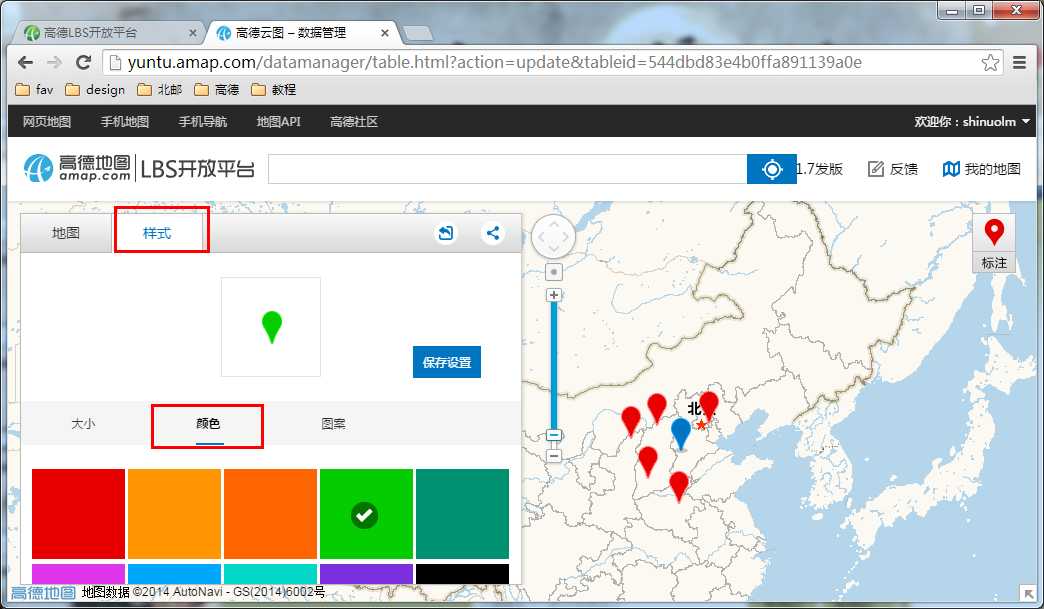Screen dimensions: 1044x609
Task: Pick the red color swatch
Action: tap(79, 514)
